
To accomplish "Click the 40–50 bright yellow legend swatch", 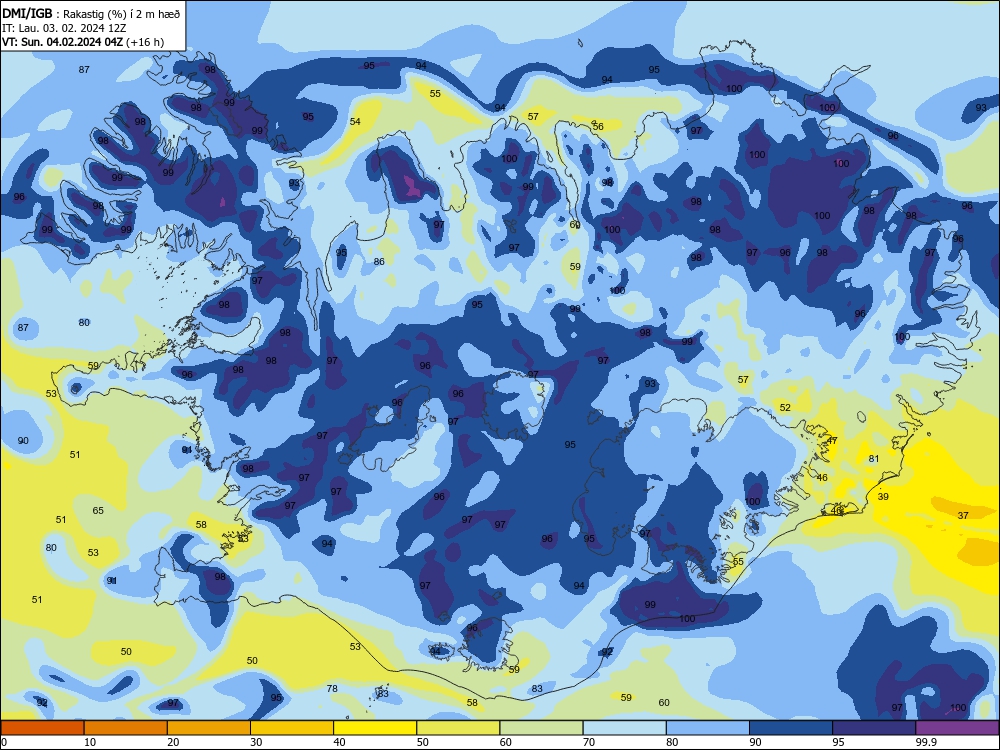I will [x=375, y=728].
